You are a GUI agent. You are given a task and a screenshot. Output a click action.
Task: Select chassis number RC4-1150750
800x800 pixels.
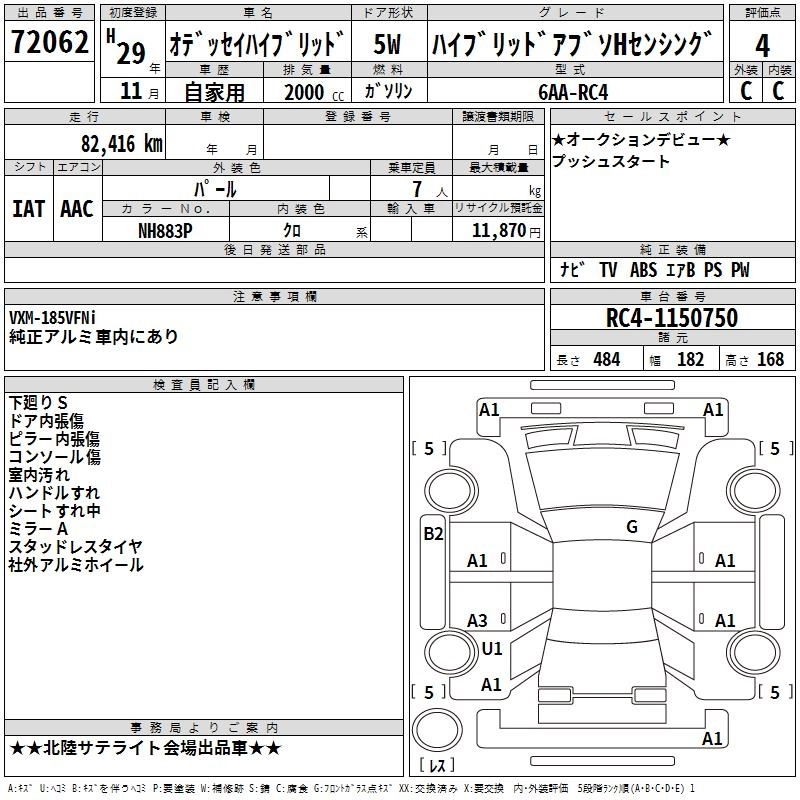click(672, 318)
